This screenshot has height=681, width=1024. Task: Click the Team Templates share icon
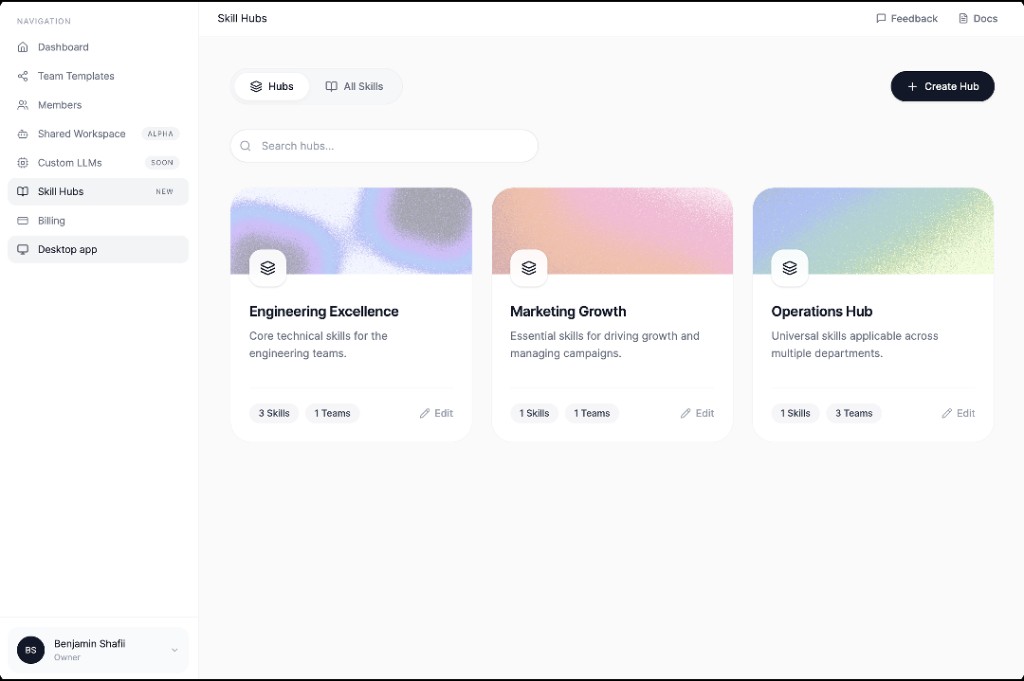click(23, 76)
